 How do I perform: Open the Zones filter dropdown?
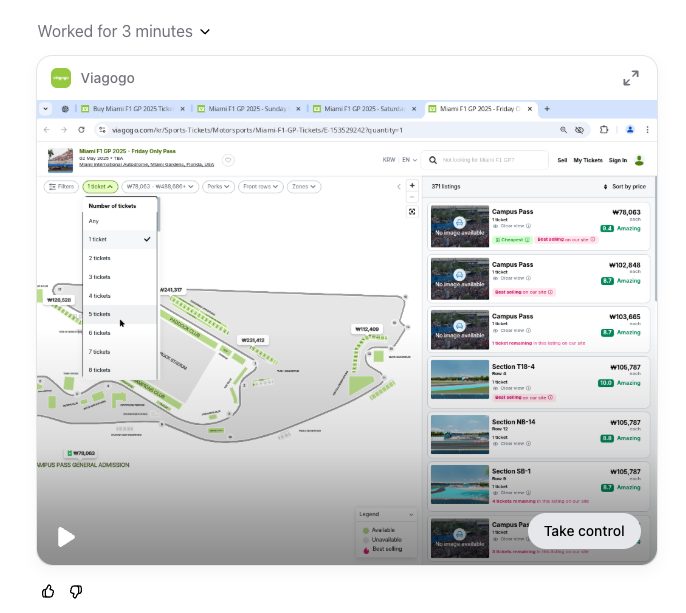pyautogui.click(x=304, y=187)
